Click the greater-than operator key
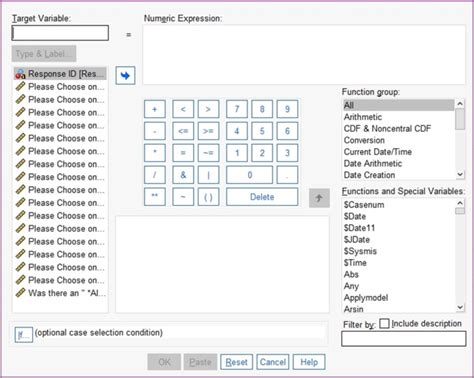The width and height of the screenshot is (474, 378). (x=208, y=109)
